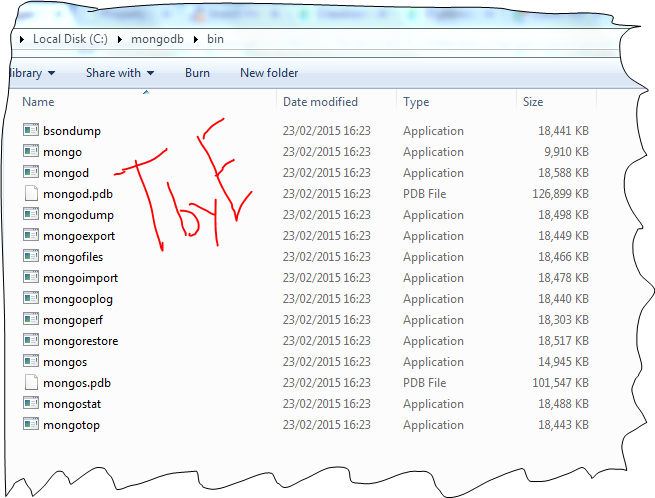Sort by Date modified column header

coord(320,102)
